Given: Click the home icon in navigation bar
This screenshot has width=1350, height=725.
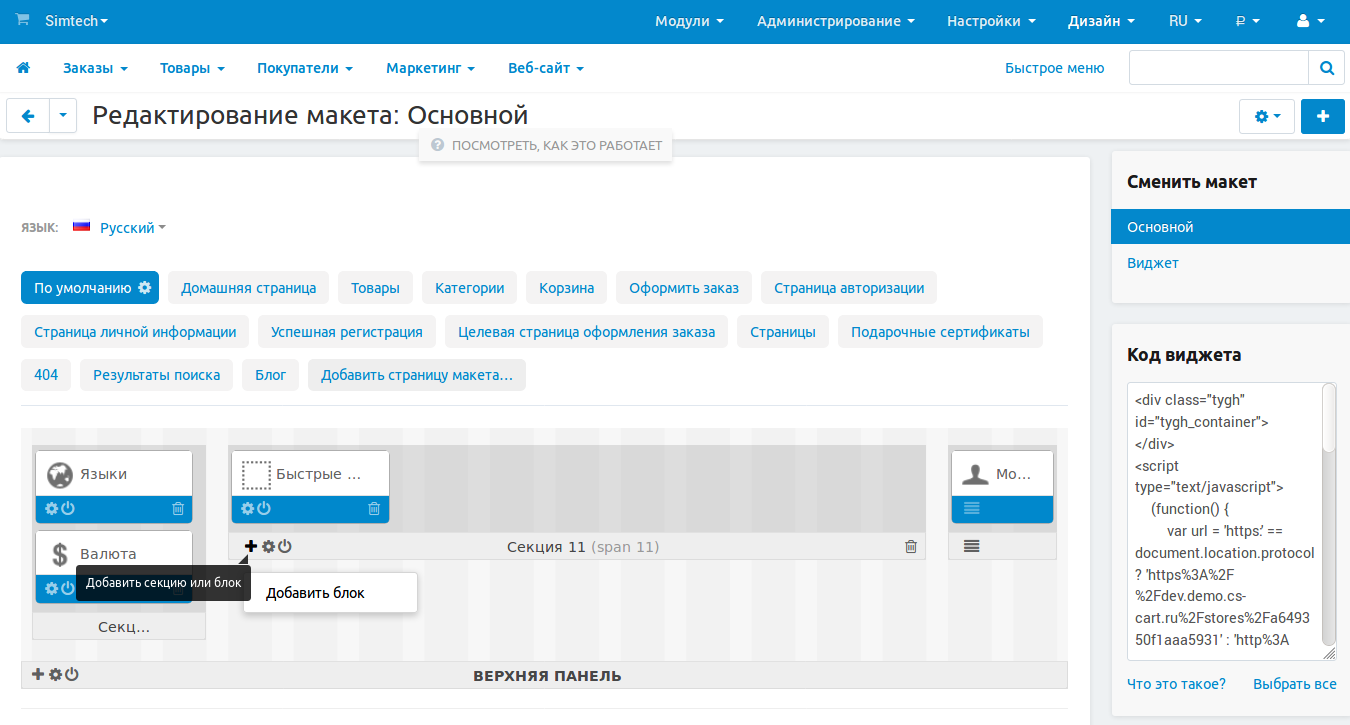Looking at the screenshot, I should 23,68.
